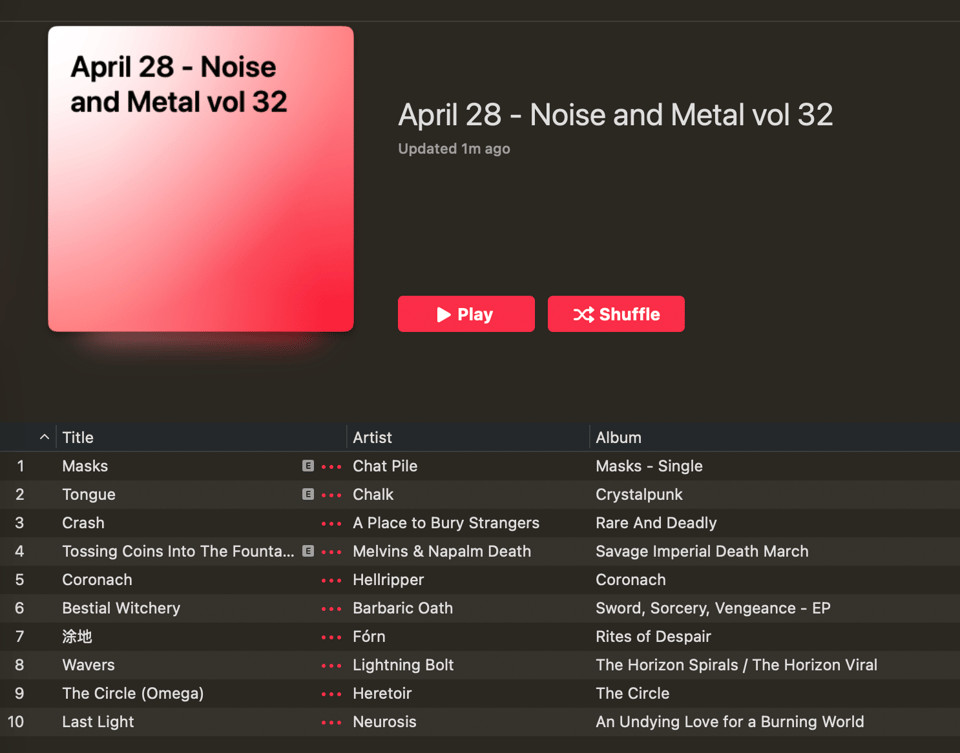
Task: Toggle sort order using the column arrow
Action: [x=44, y=437]
